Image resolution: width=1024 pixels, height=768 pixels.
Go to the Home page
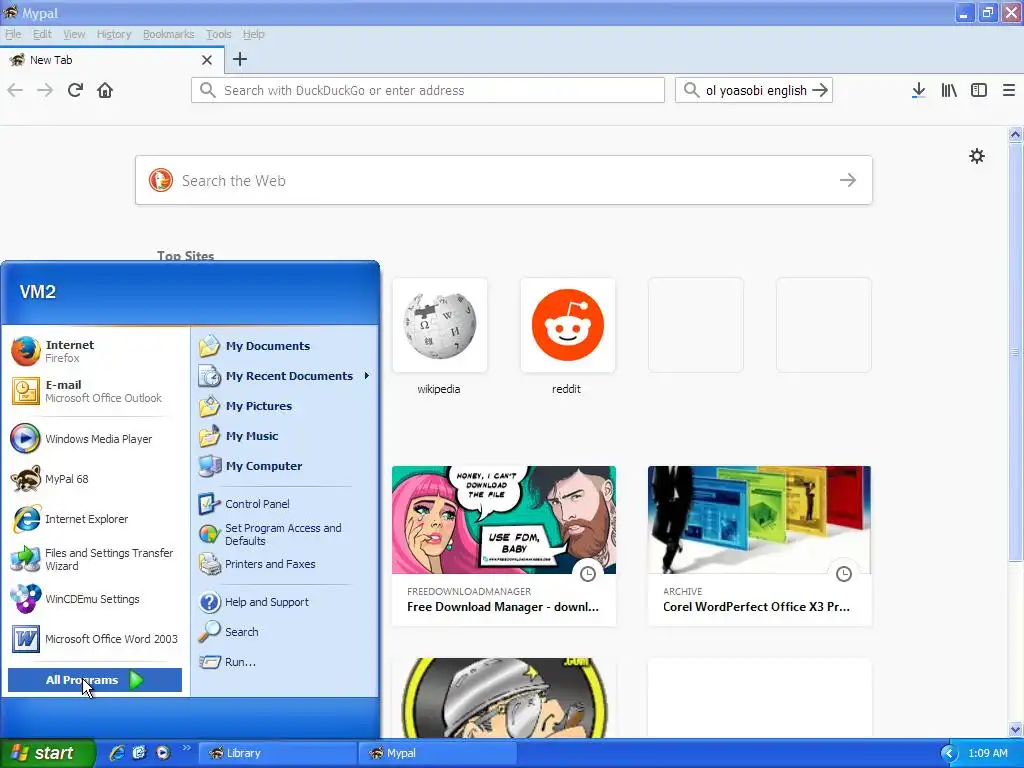coord(105,90)
